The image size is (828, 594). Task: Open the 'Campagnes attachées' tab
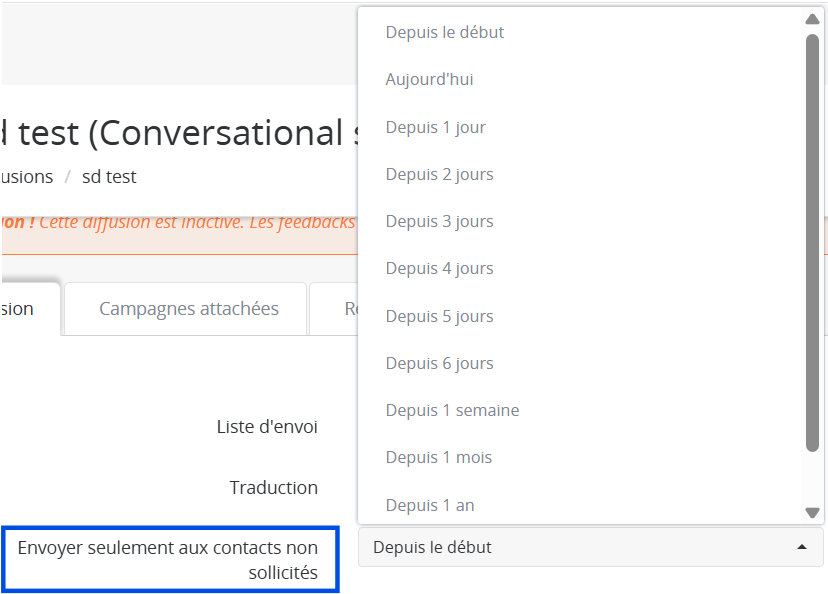pyautogui.click(x=189, y=309)
